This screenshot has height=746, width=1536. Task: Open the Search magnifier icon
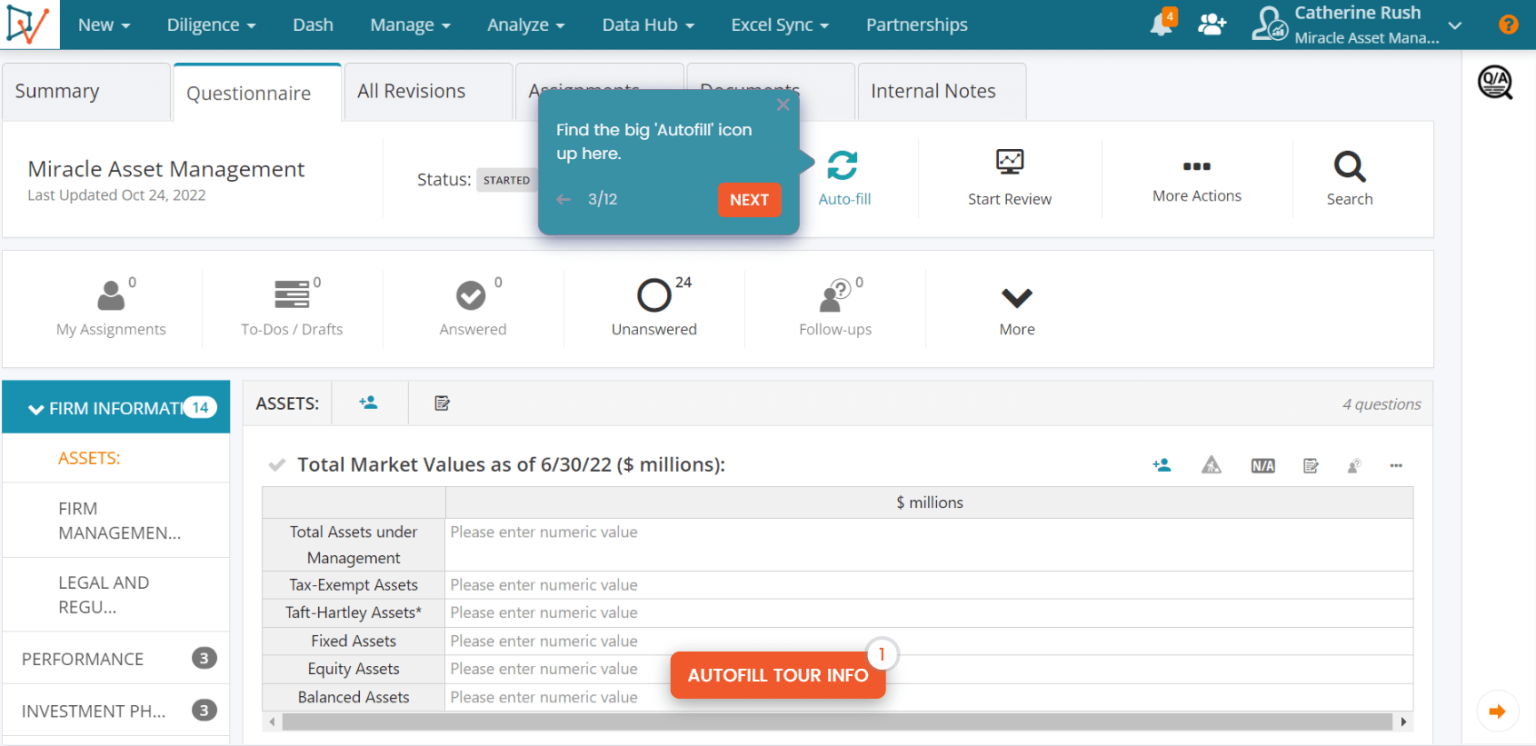click(x=1349, y=166)
